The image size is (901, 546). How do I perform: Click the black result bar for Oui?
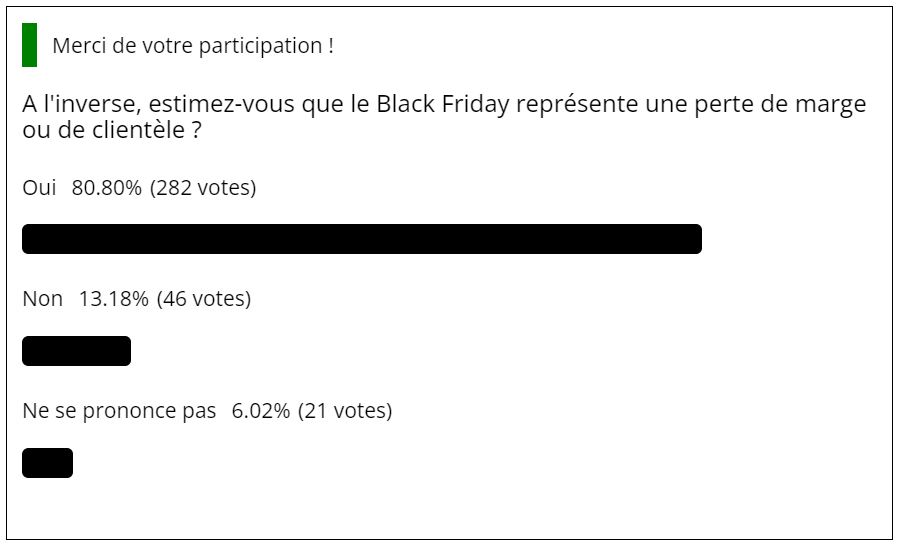(362, 239)
